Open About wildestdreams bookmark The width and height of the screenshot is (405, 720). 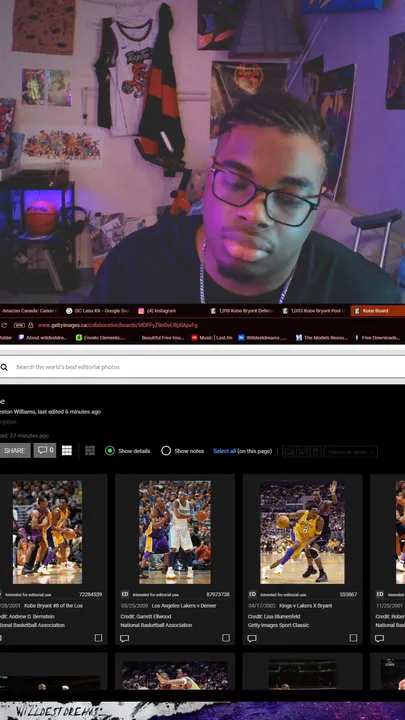coord(44,338)
